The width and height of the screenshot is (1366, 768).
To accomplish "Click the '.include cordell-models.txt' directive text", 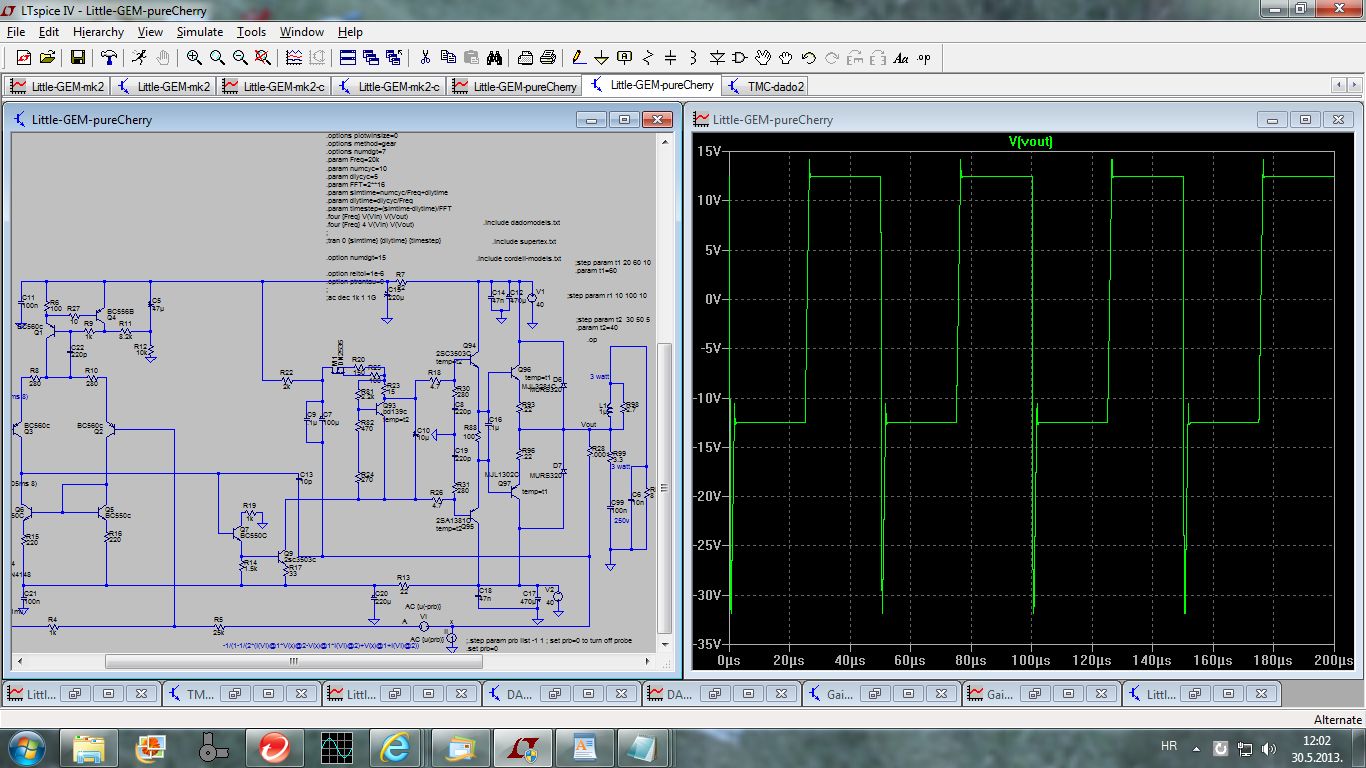I will (x=519, y=258).
